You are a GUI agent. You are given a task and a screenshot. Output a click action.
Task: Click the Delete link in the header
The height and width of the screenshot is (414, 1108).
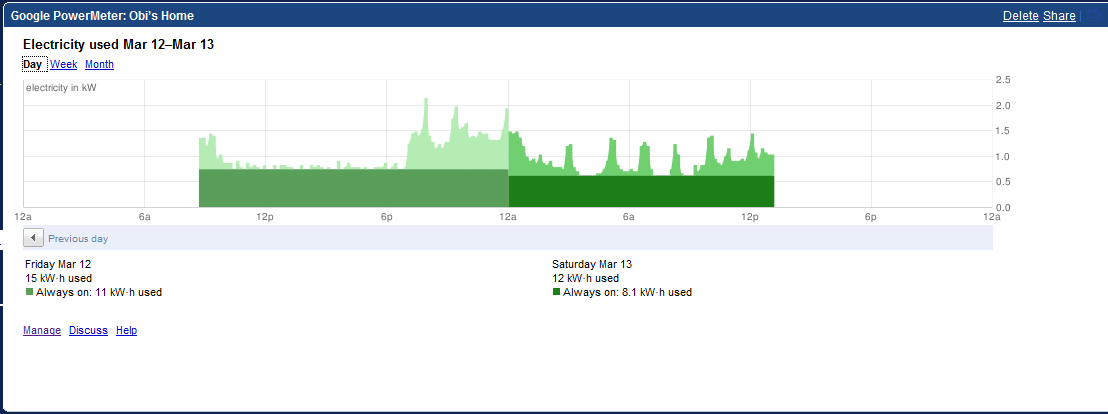pyautogui.click(x=1020, y=16)
